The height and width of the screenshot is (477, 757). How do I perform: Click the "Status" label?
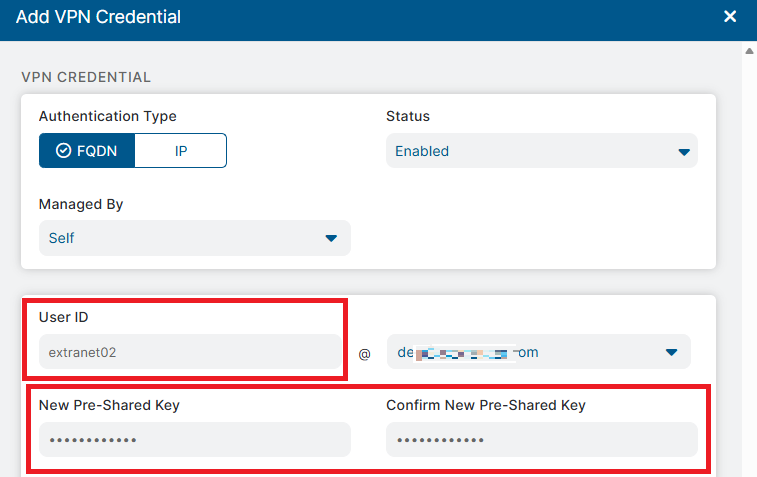coord(408,116)
